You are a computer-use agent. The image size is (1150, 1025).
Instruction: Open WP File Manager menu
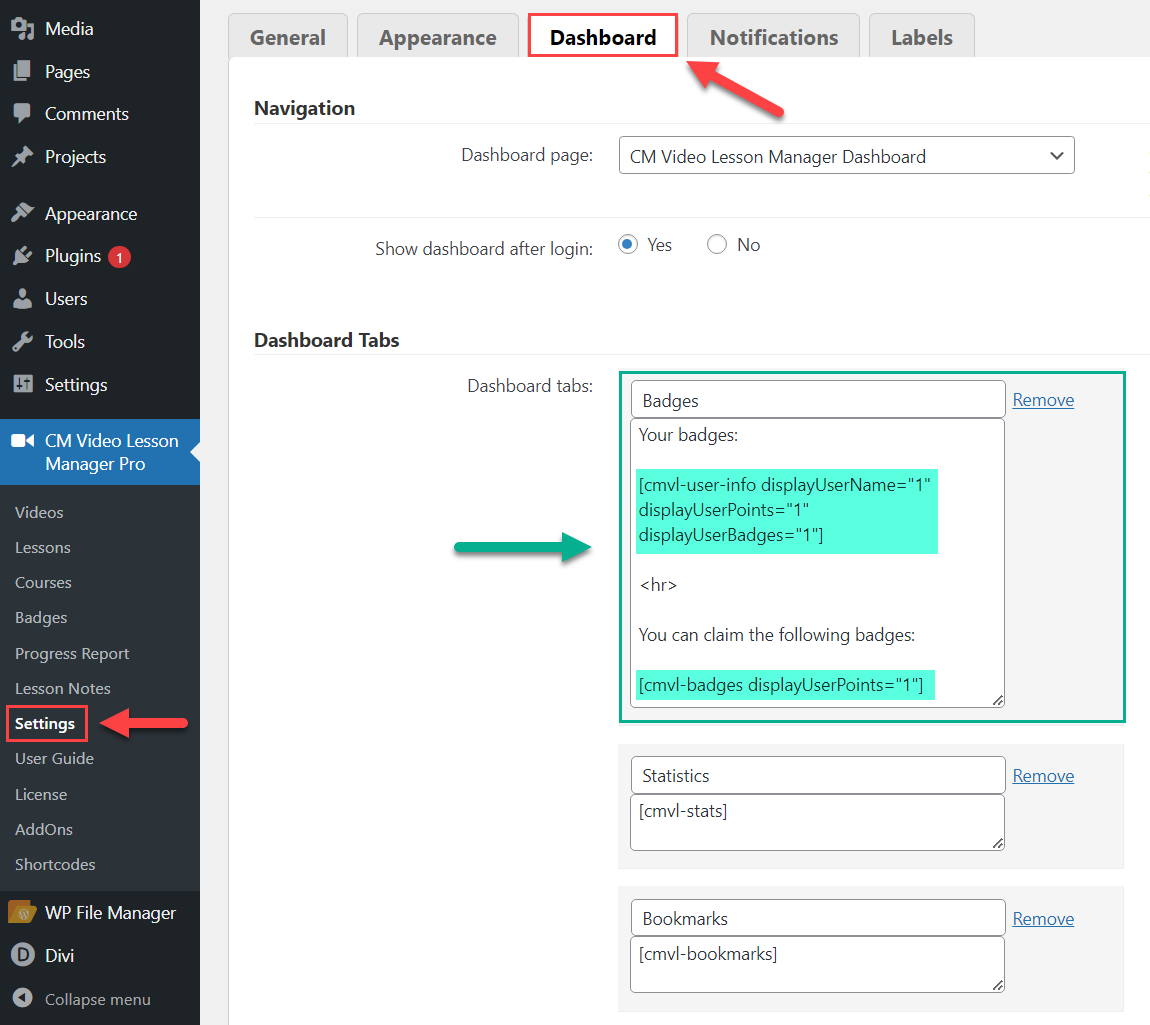point(110,912)
